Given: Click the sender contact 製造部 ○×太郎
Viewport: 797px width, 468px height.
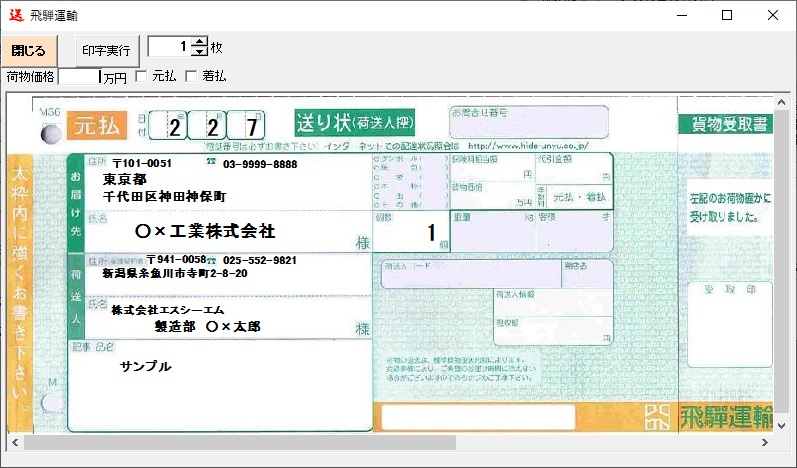Looking at the screenshot, I should [x=207, y=327].
